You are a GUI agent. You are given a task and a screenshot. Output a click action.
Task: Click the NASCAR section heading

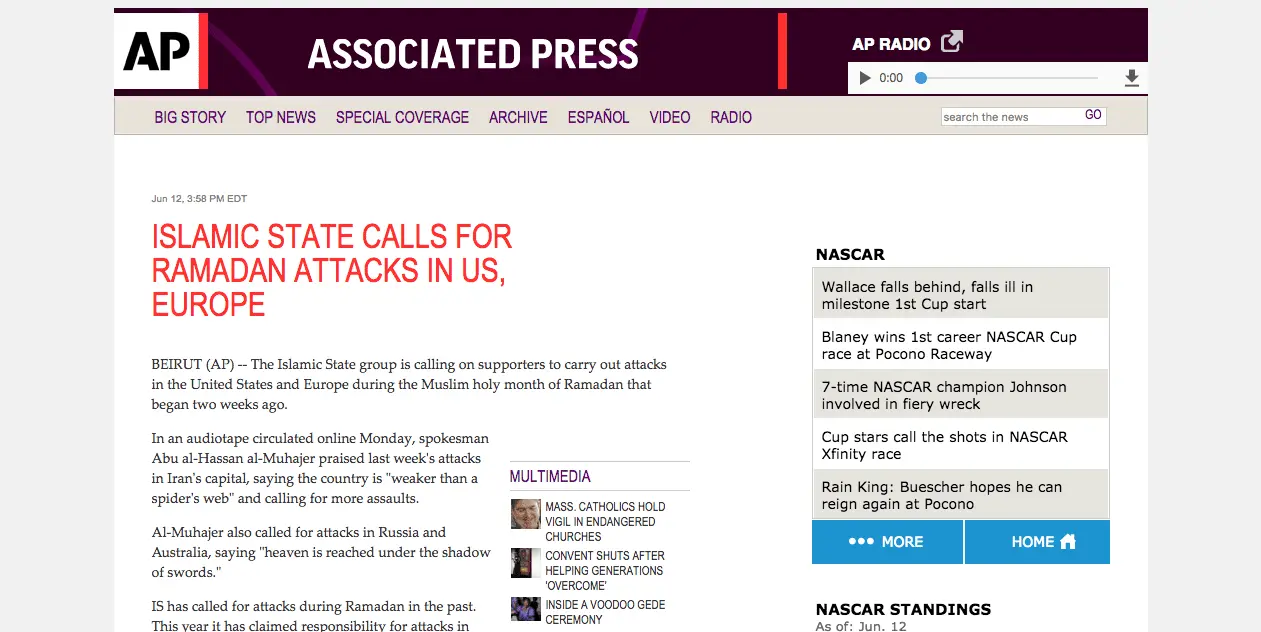850,255
